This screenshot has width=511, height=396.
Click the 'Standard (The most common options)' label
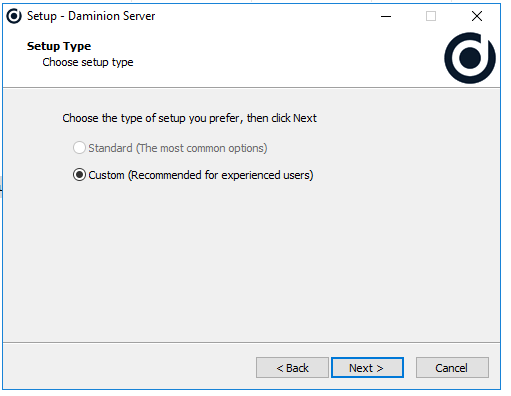point(178,148)
